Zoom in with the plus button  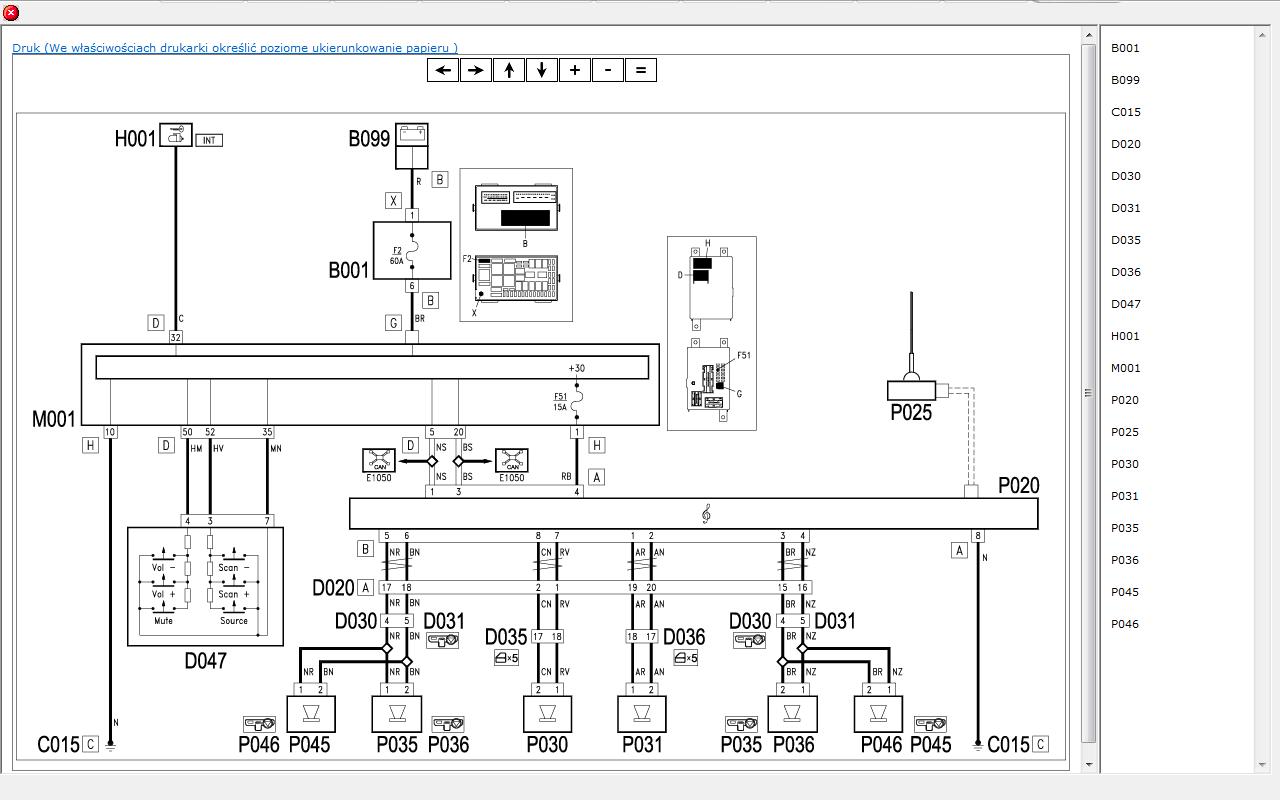575,70
